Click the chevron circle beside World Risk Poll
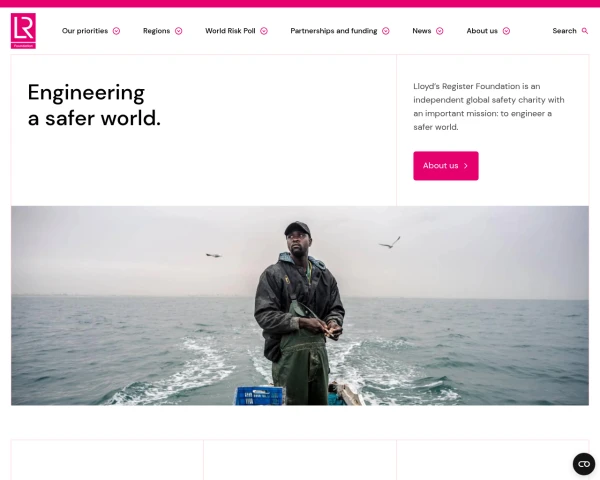The image size is (600, 480). coord(264,31)
